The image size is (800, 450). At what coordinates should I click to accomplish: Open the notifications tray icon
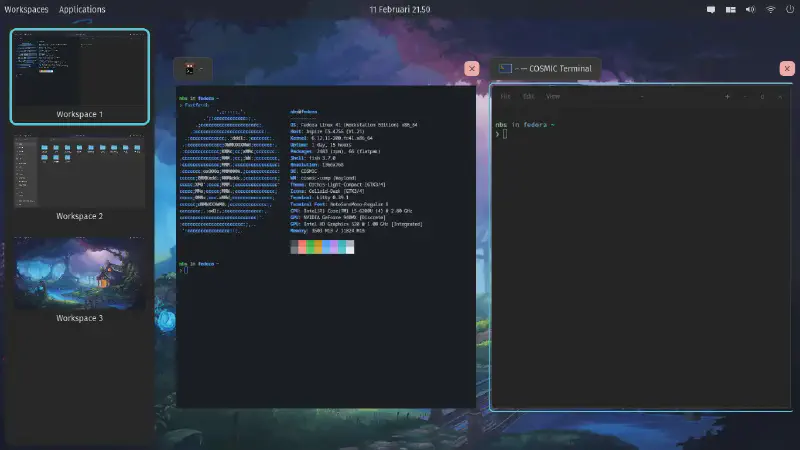point(711,9)
